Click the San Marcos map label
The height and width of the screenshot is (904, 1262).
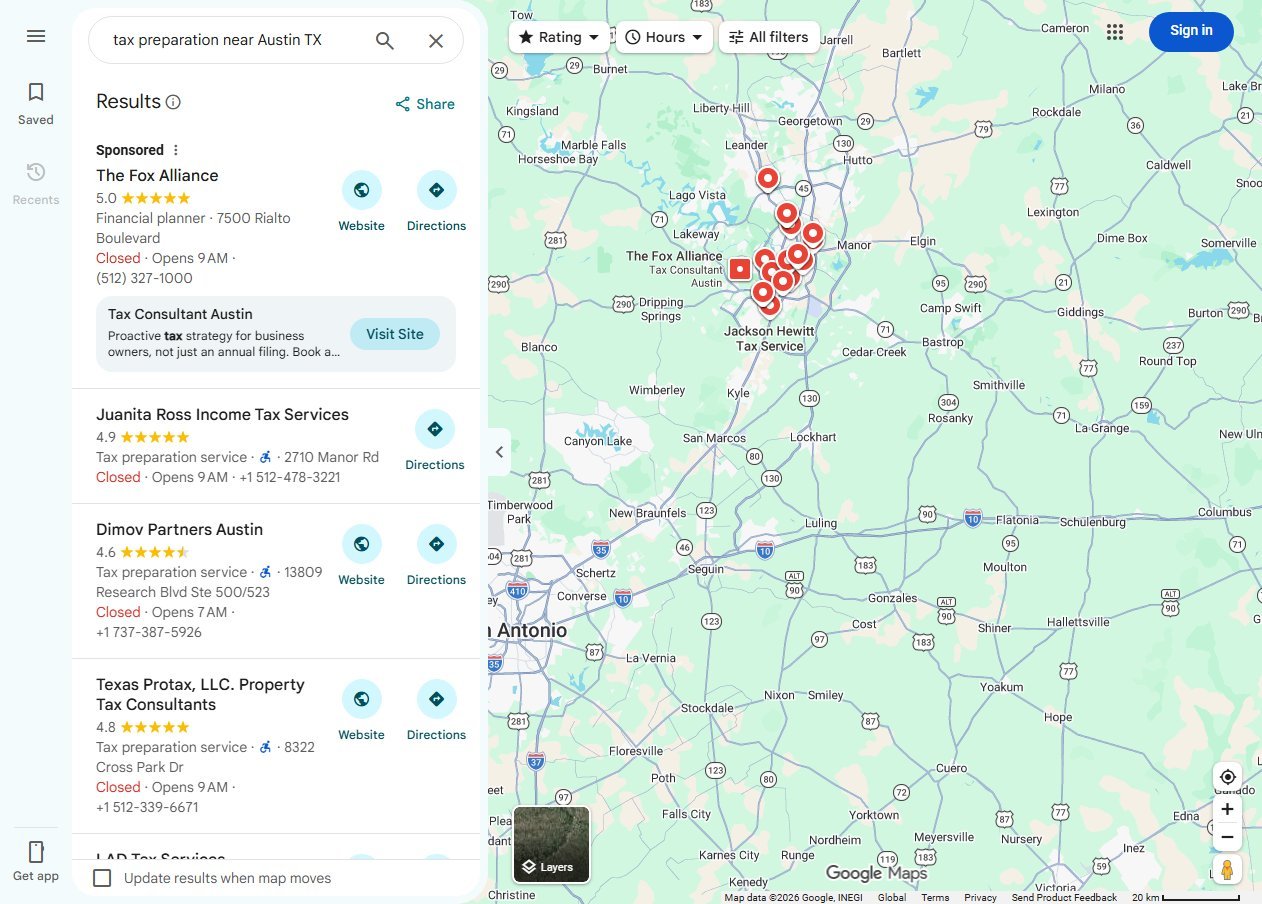(x=714, y=438)
